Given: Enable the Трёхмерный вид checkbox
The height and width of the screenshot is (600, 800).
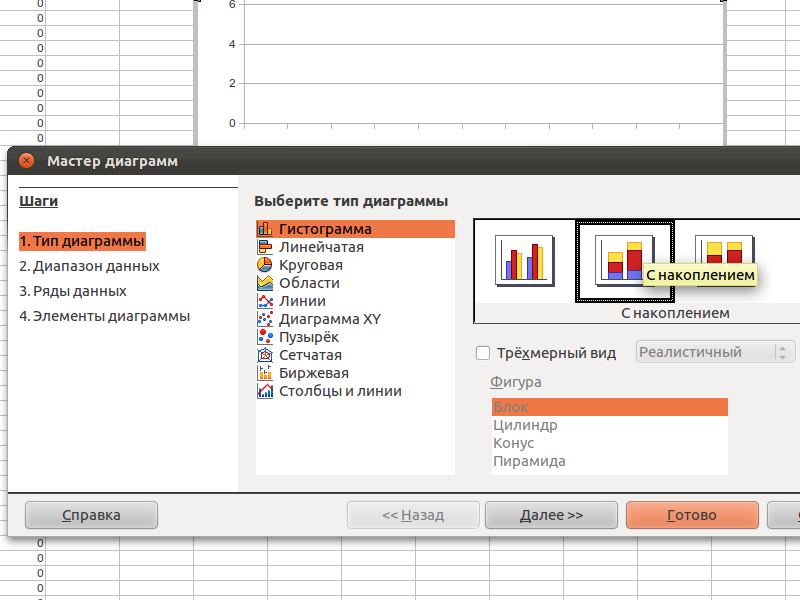Looking at the screenshot, I should pos(483,353).
